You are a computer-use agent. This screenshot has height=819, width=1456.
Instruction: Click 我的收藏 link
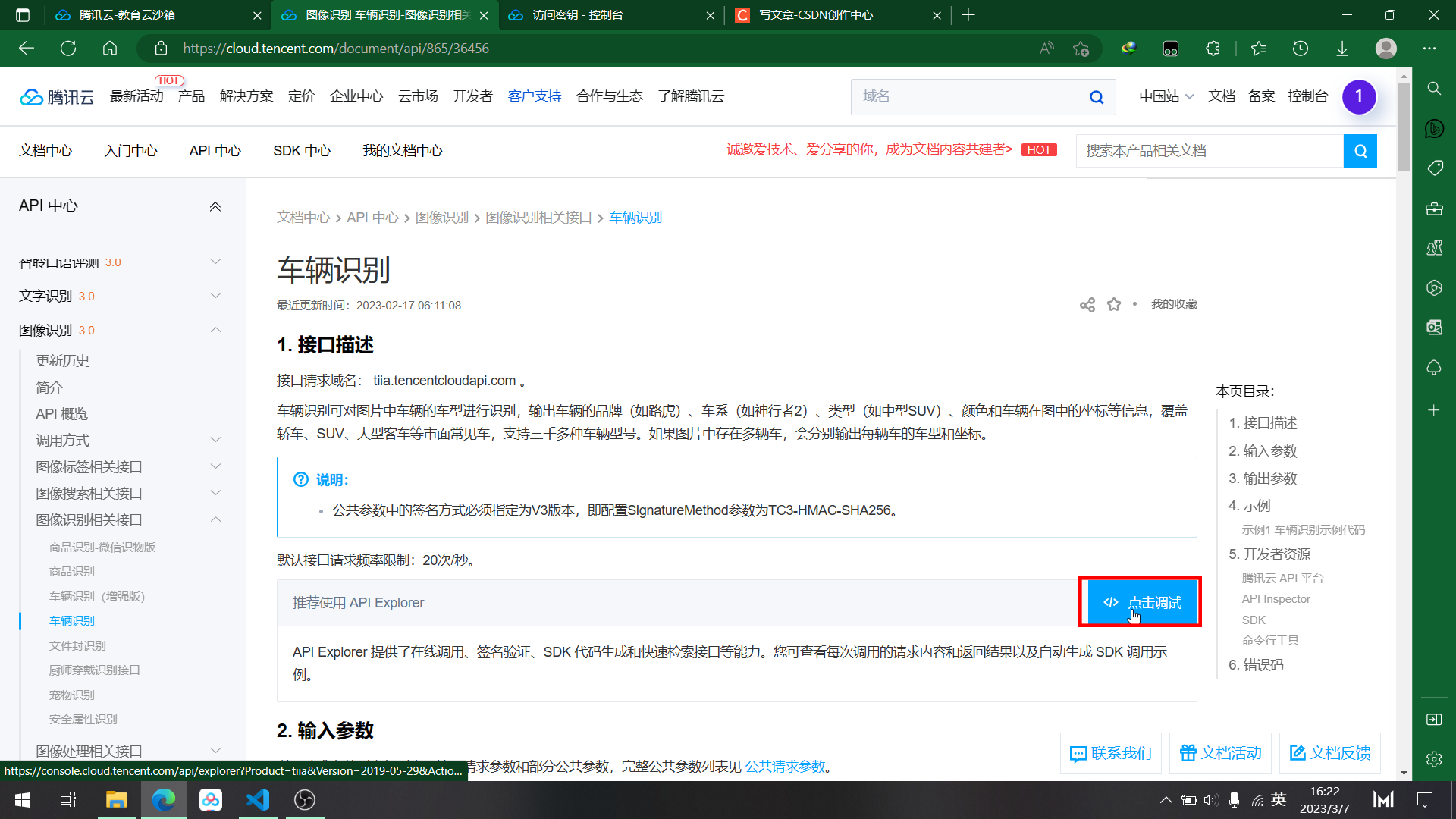(1174, 304)
